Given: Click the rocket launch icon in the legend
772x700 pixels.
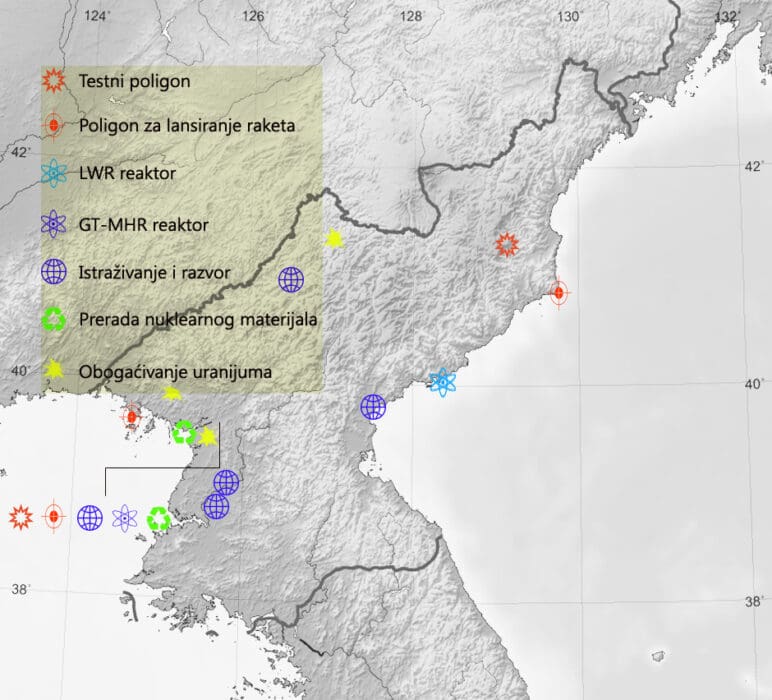Looking at the screenshot, I should [x=54, y=127].
